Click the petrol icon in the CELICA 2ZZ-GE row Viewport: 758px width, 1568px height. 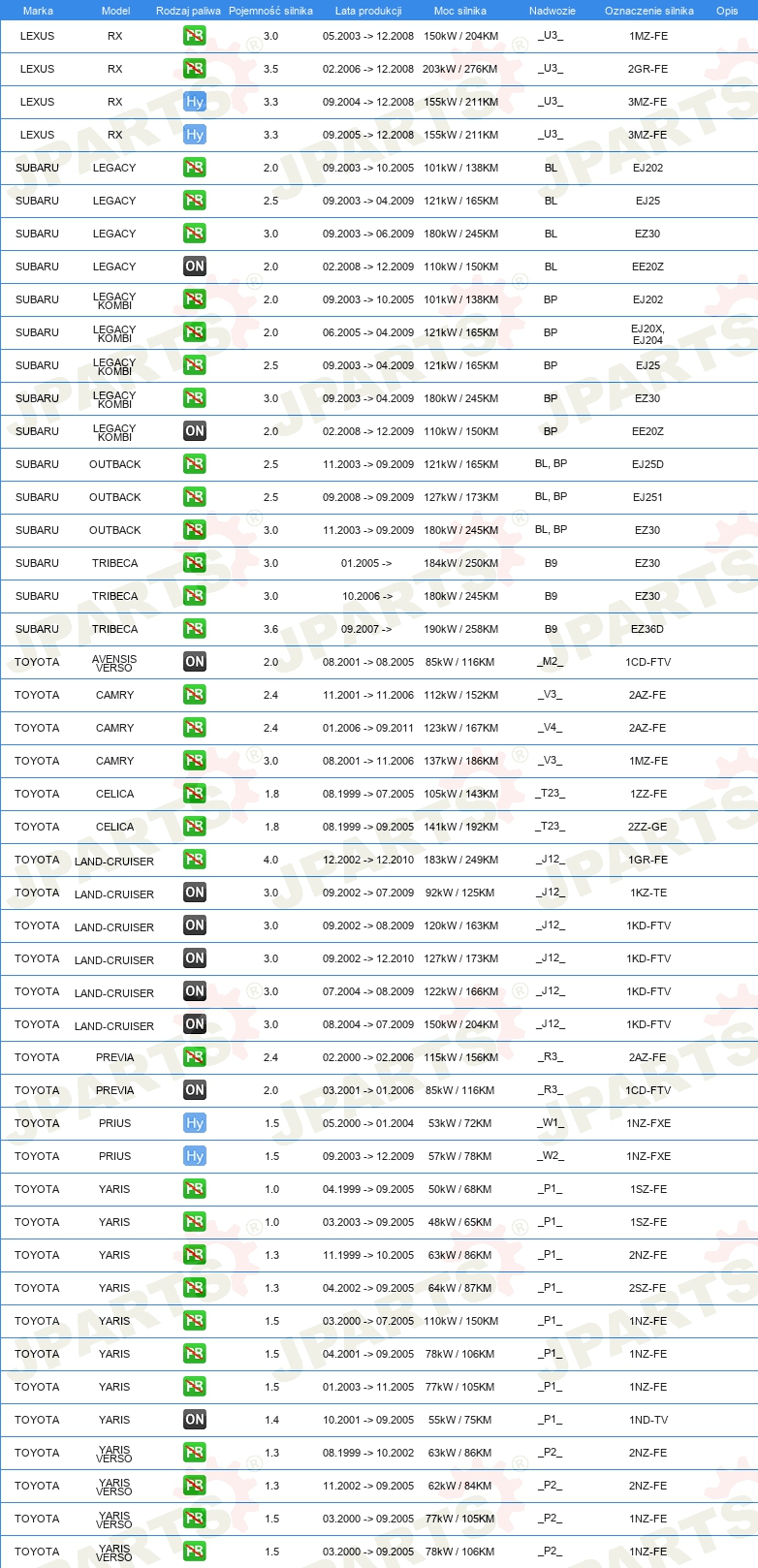point(195,827)
